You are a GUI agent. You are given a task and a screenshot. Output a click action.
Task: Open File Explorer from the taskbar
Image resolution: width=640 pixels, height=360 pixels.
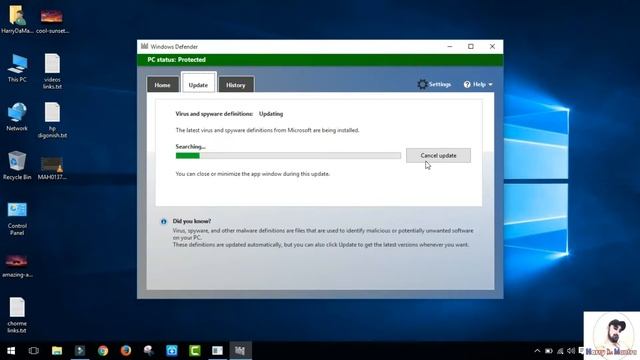tap(57, 351)
